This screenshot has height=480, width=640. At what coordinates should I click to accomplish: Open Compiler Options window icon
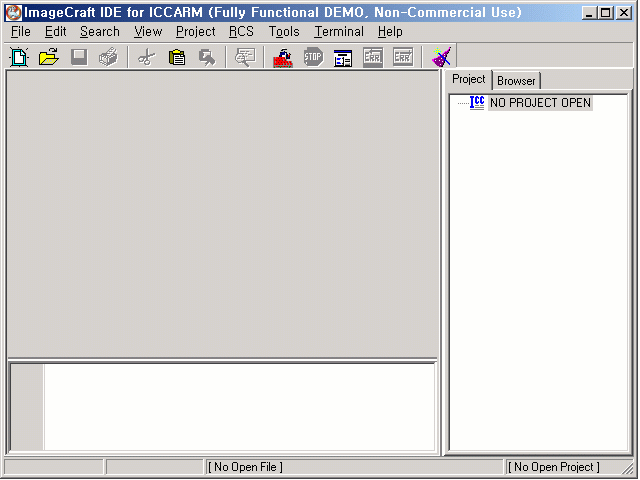point(343,58)
